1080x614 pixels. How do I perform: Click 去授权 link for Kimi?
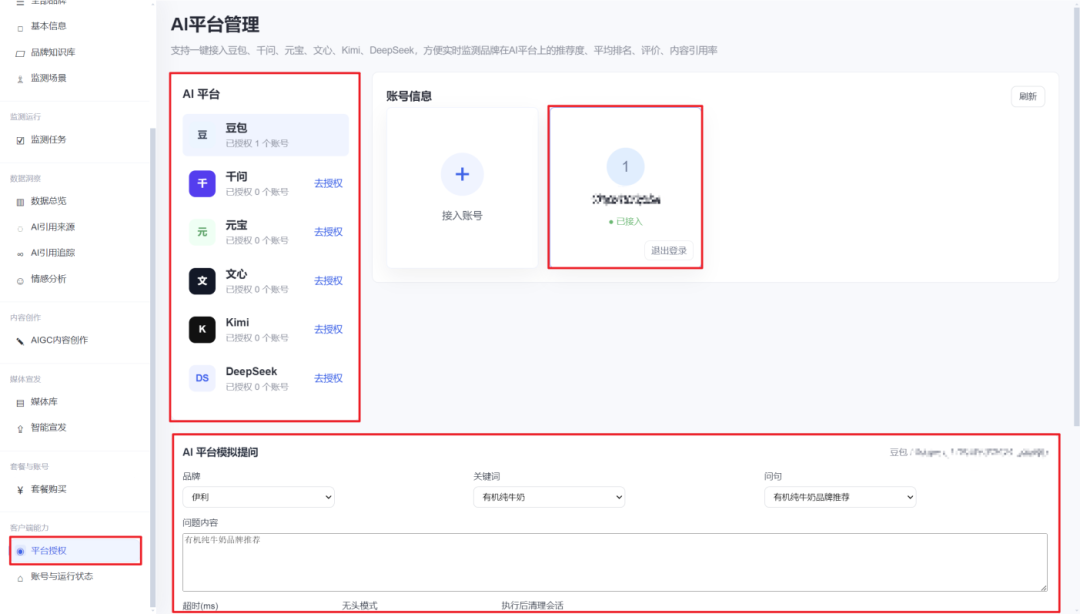[328, 329]
